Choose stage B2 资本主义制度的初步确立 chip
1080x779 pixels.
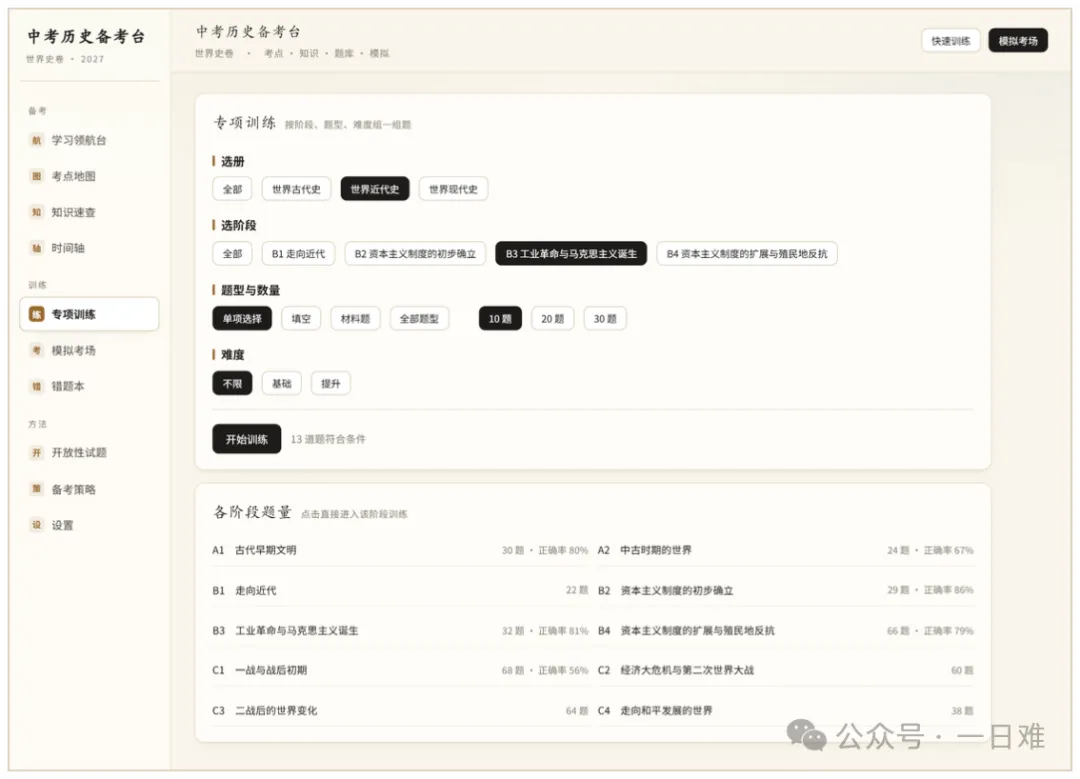click(415, 253)
